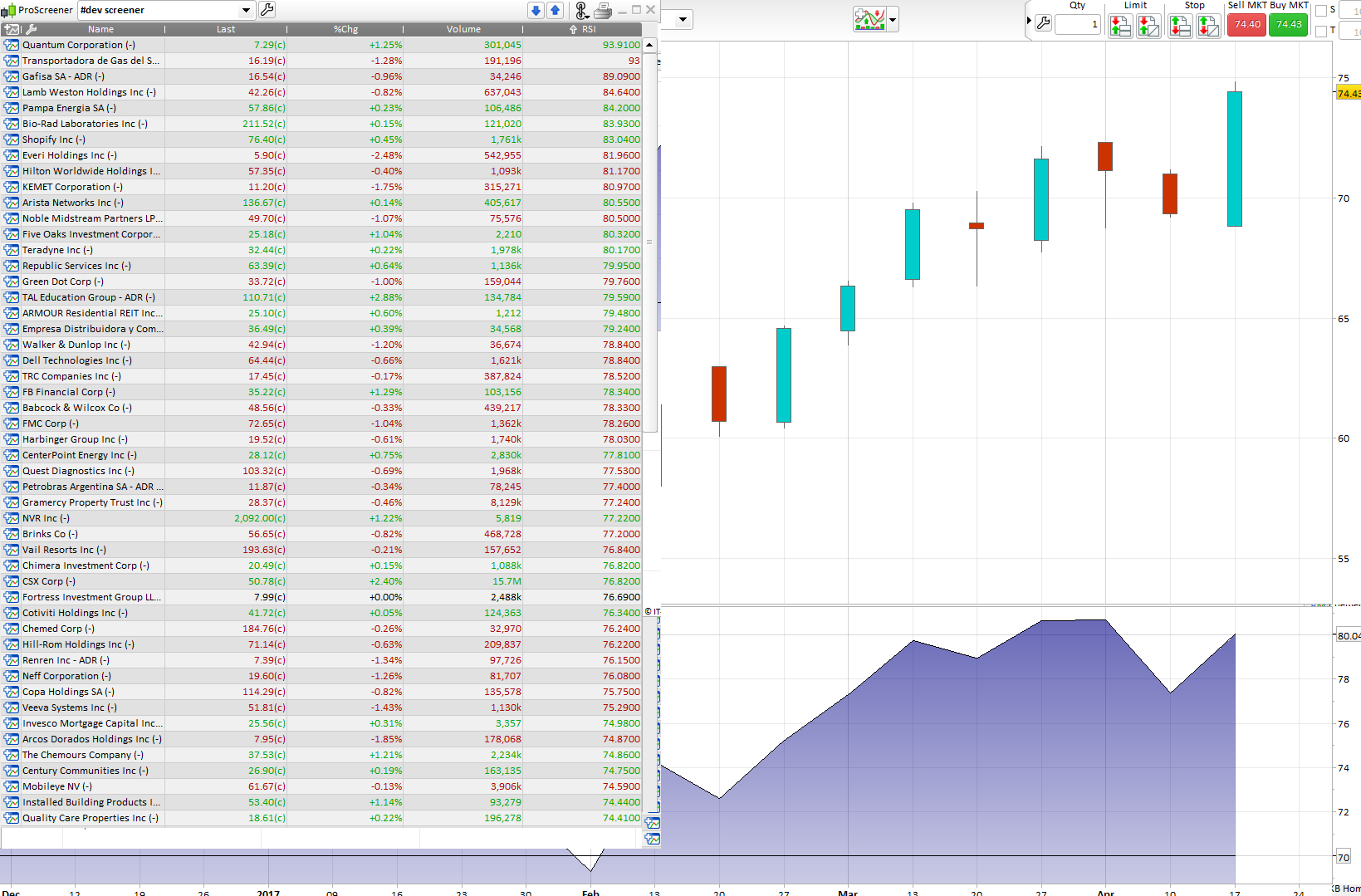This screenshot has height=896, width=1361.
Task: Open column settings wrench in table header
Action: pos(32,29)
